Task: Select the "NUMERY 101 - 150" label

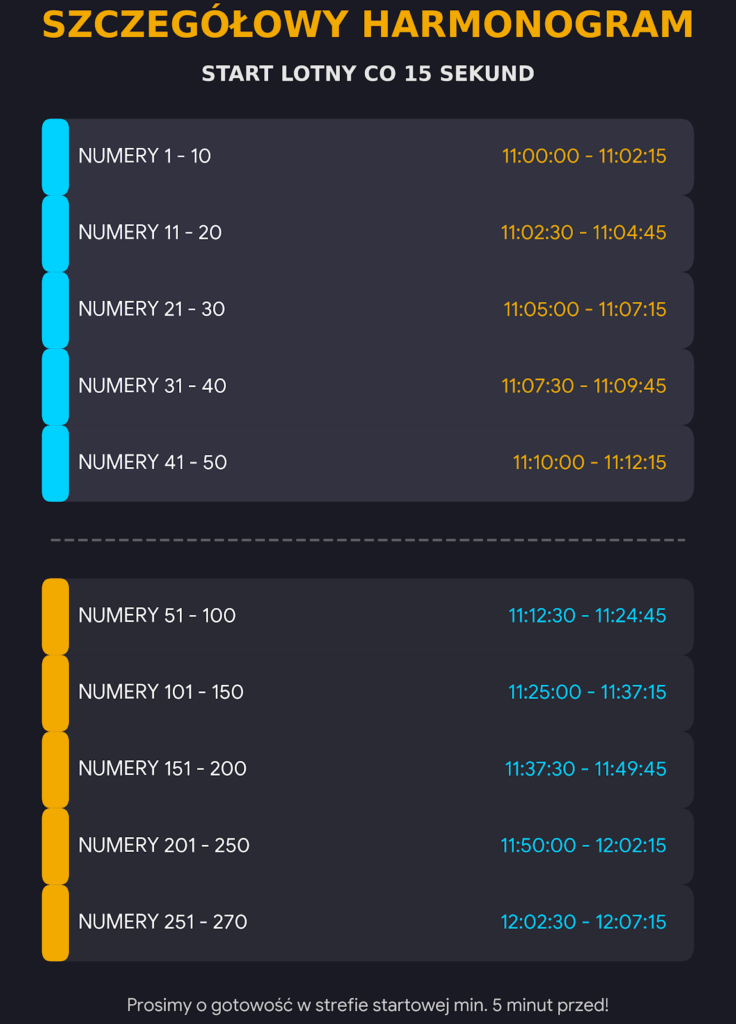Action: tap(161, 692)
